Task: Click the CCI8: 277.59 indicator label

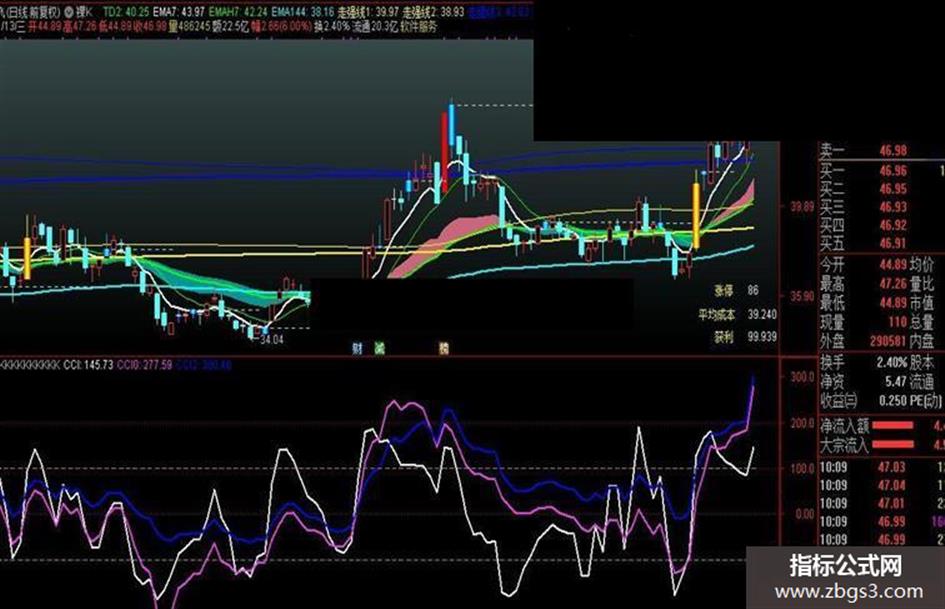Action: click(x=145, y=365)
